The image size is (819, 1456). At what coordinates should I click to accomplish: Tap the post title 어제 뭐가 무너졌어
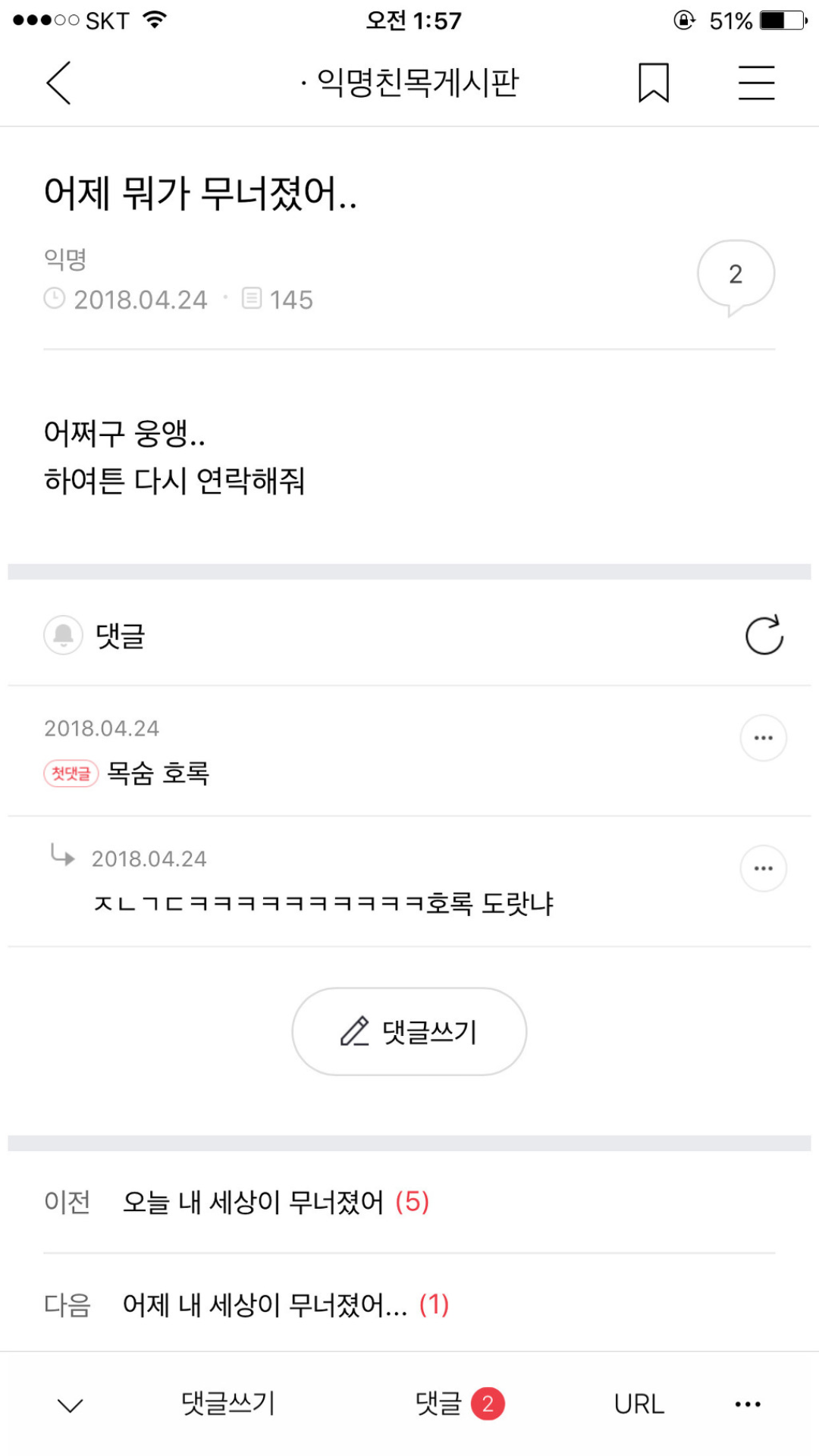click(x=201, y=193)
